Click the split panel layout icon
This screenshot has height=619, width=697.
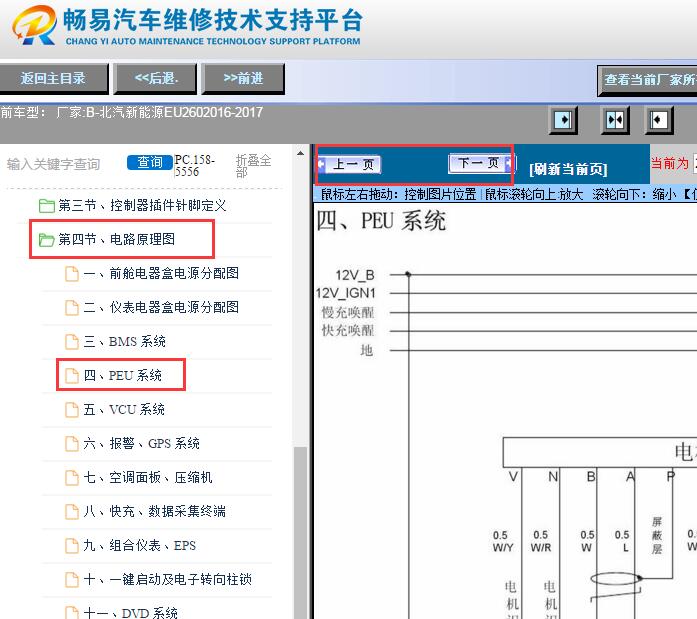coord(615,120)
